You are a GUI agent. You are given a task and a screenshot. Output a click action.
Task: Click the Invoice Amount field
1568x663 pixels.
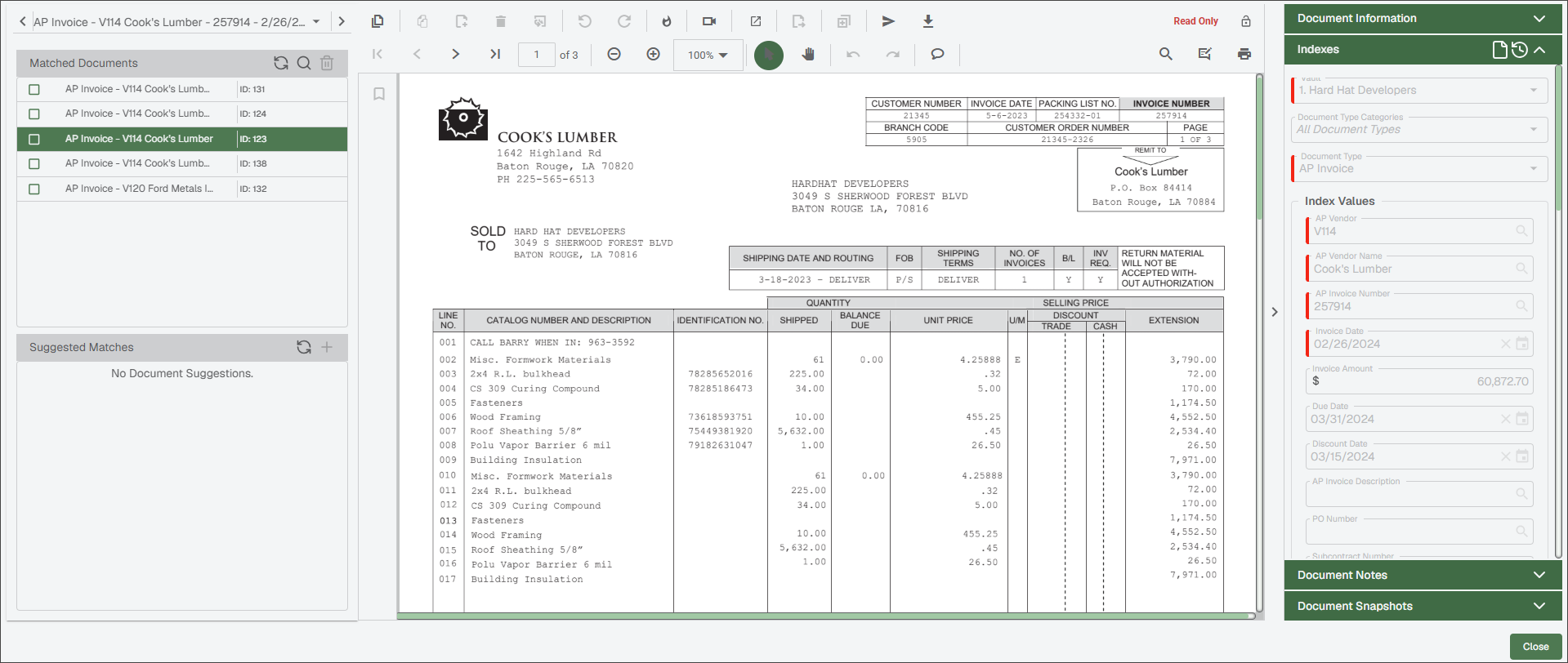coord(1419,381)
